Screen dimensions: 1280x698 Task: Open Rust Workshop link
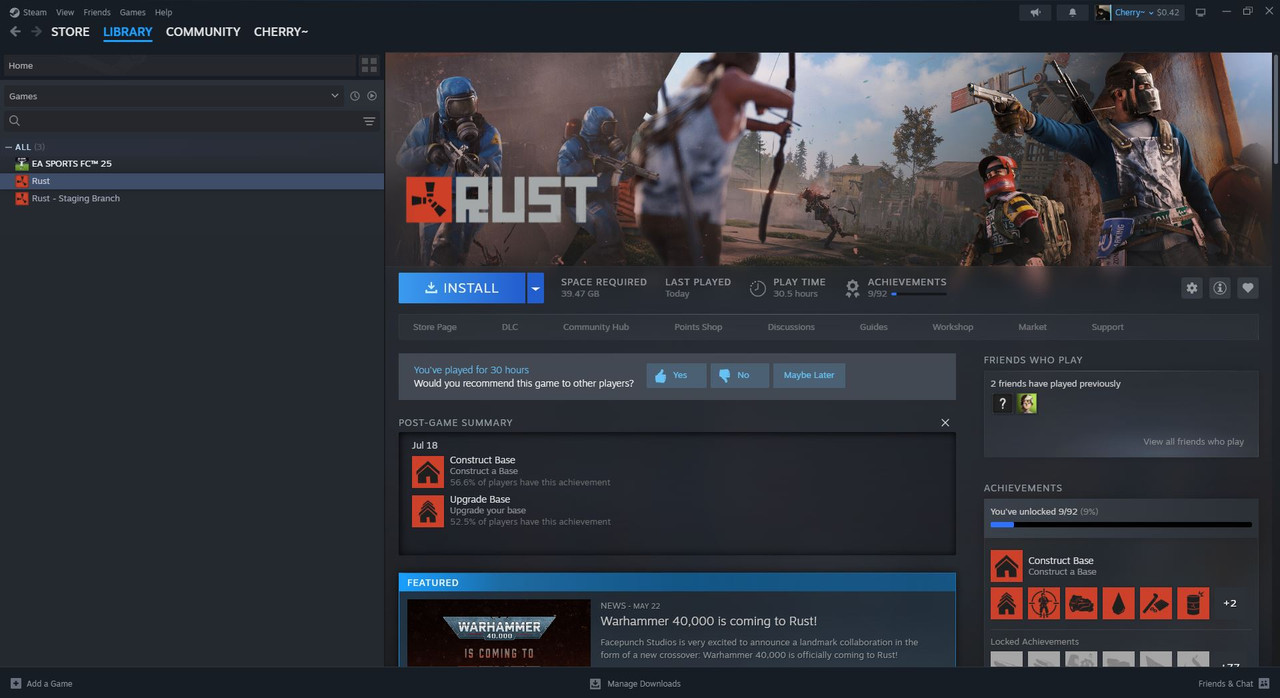click(x=953, y=327)
